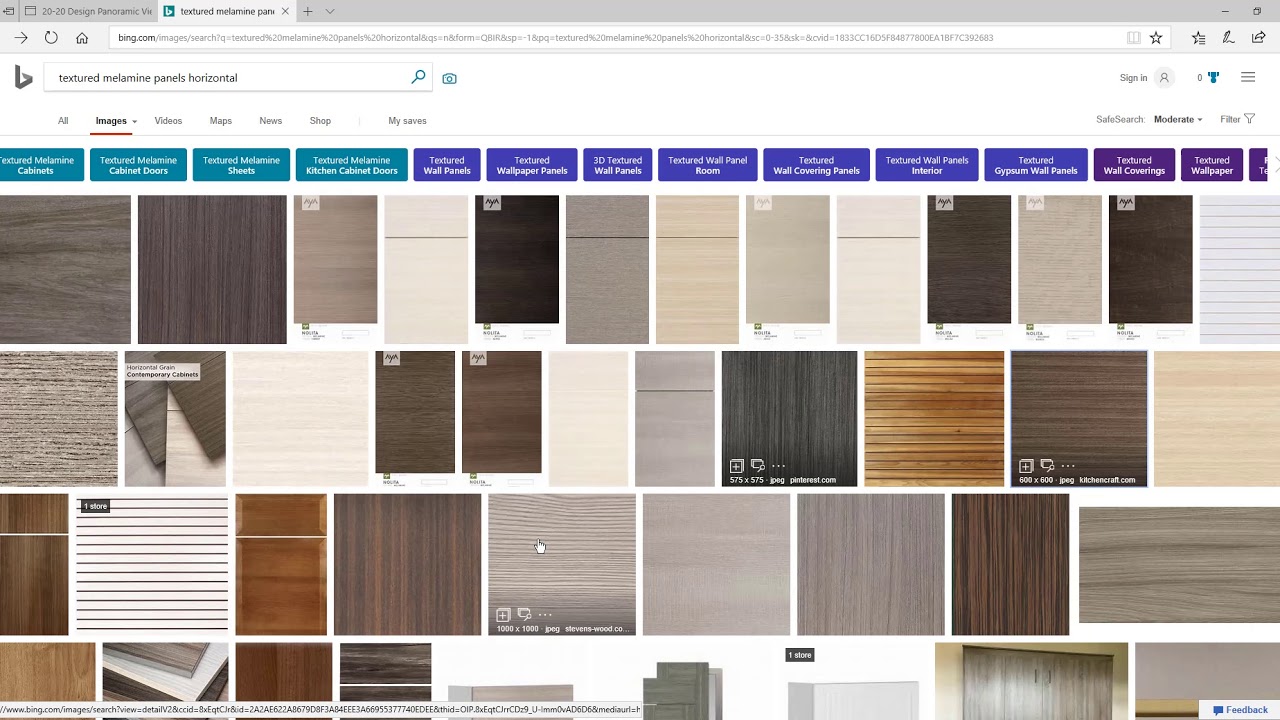Viewport: 1280px width, 720px height.
Task: Save the pinterest.com image with its add icon
Action: point(736,466)
